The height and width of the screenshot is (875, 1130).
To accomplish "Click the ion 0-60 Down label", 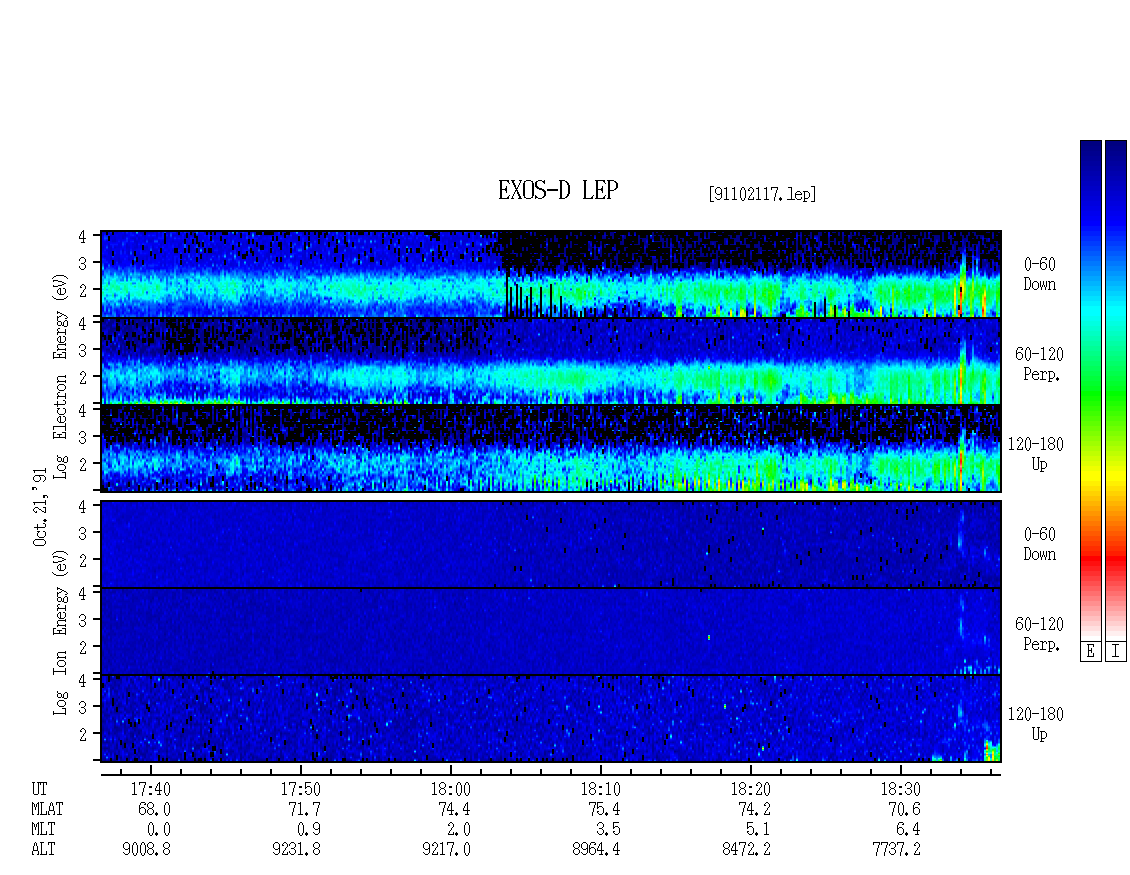I will point(1039,544).
